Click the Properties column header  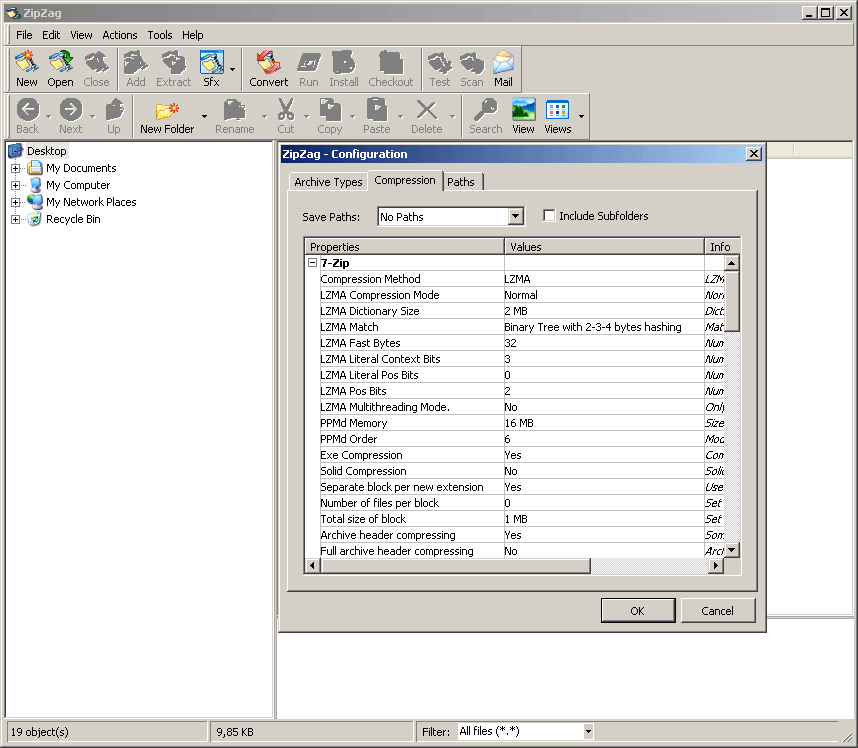click(x=404, y=247)
